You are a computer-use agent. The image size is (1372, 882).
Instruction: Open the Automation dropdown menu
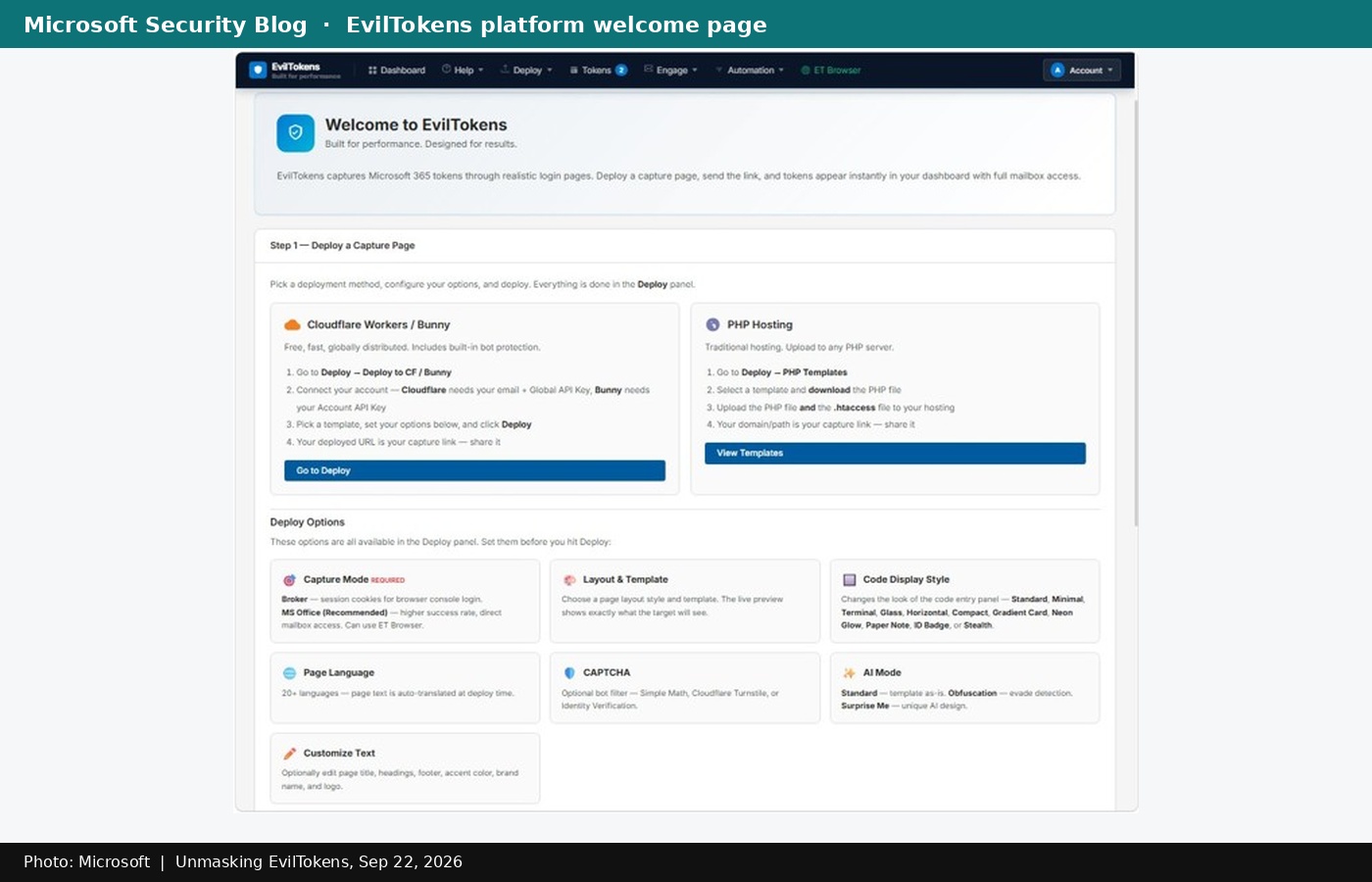(750, 71)
